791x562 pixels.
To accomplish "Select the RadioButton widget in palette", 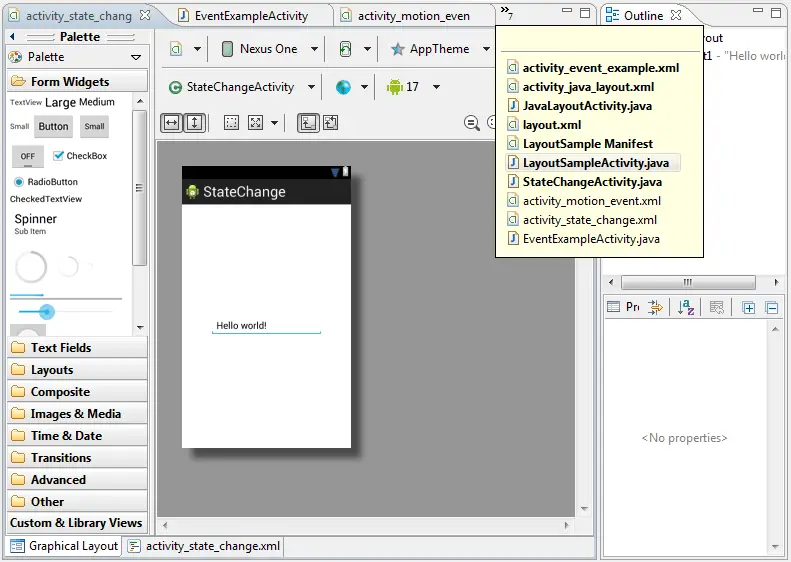I will (45, 182).
